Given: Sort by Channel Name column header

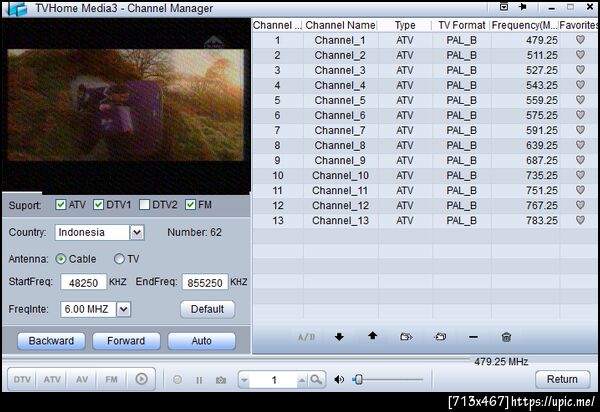Looking at the screenshot, I should point(340,25).
